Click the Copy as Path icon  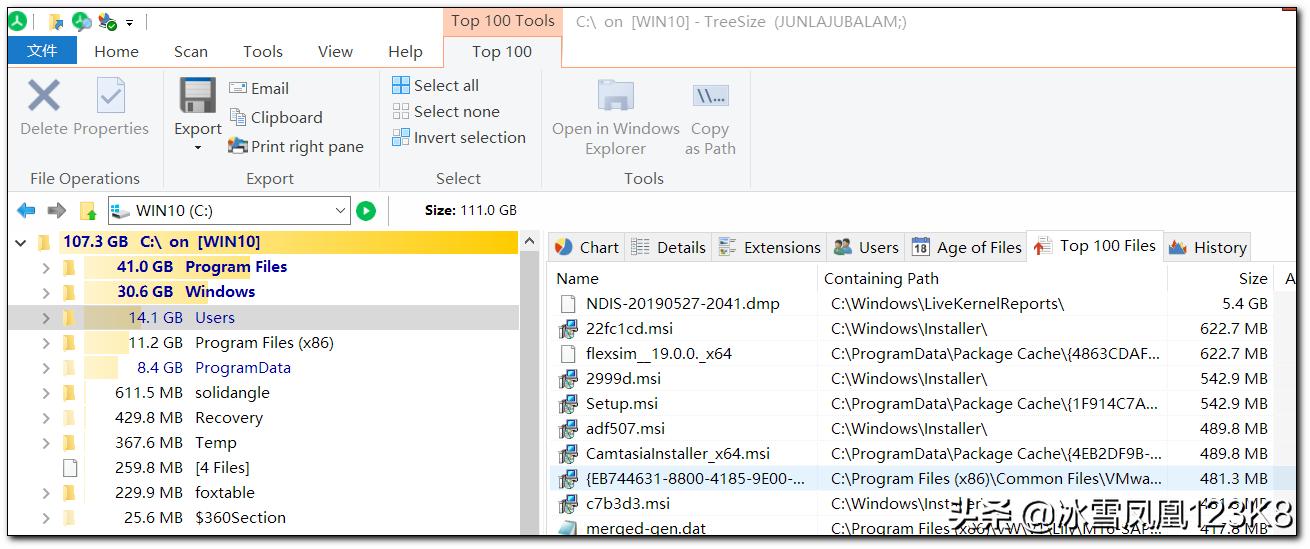(x=710, y=98)
